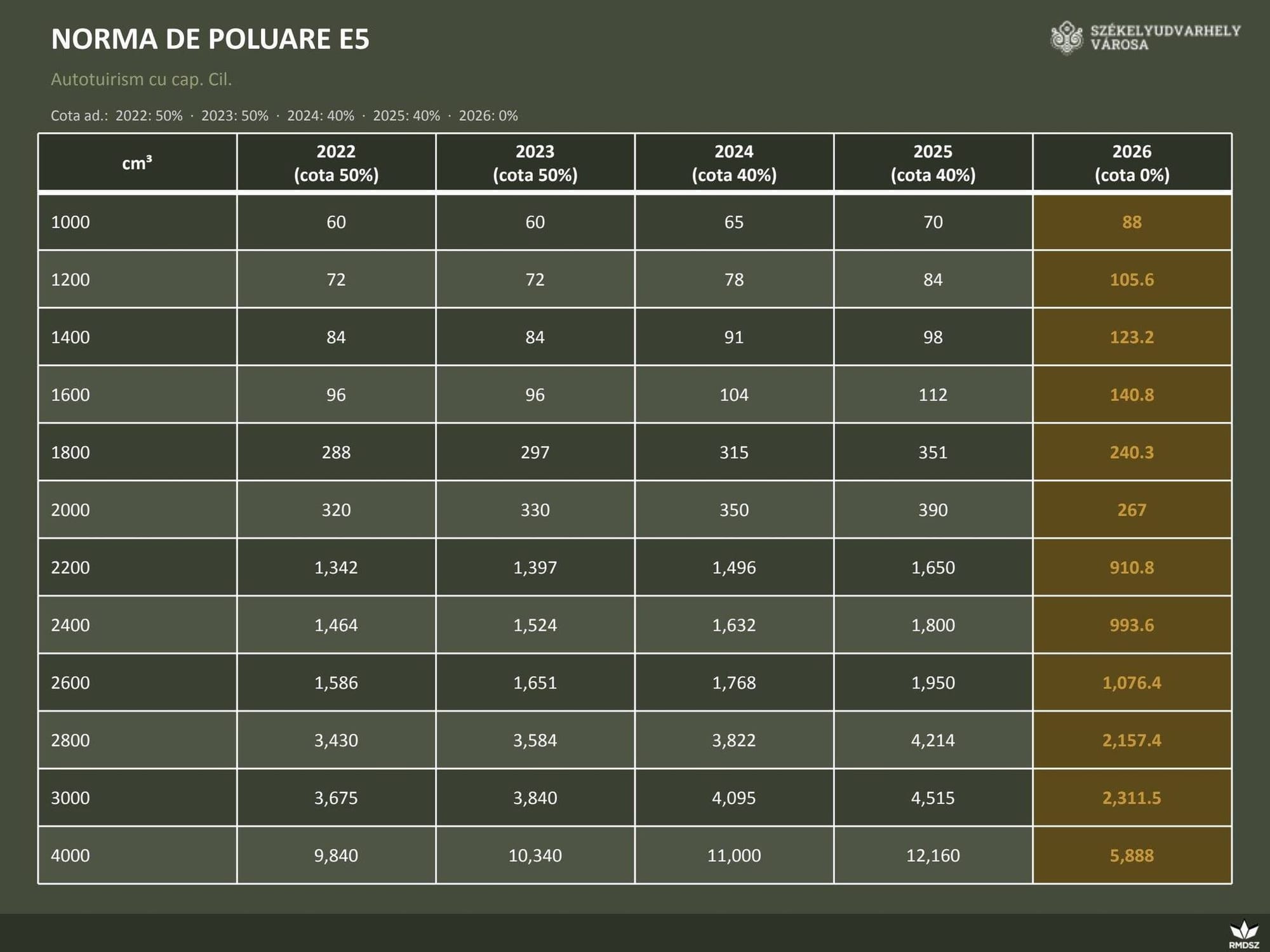
Task: Click the 2024 (cota 40%) column header
Action: click(x=734, y=163)
